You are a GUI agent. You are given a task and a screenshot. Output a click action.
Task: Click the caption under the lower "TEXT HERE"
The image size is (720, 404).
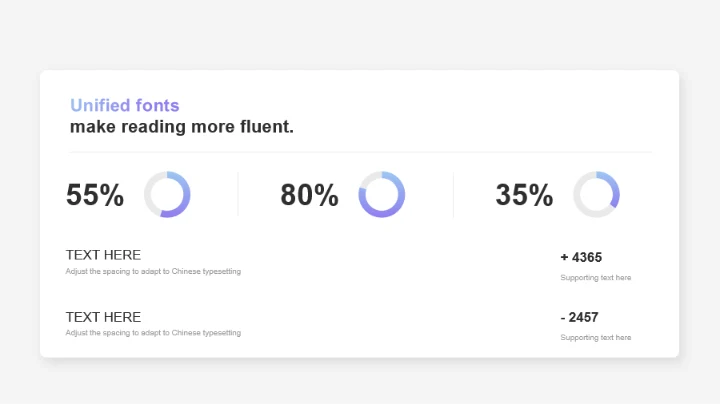point(153,333)
